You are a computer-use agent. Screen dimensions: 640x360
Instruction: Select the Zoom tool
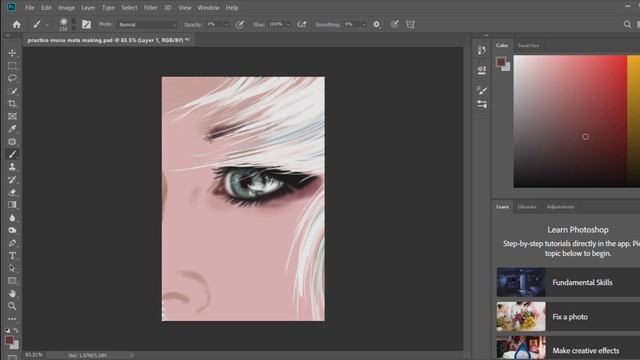(12, 306)
